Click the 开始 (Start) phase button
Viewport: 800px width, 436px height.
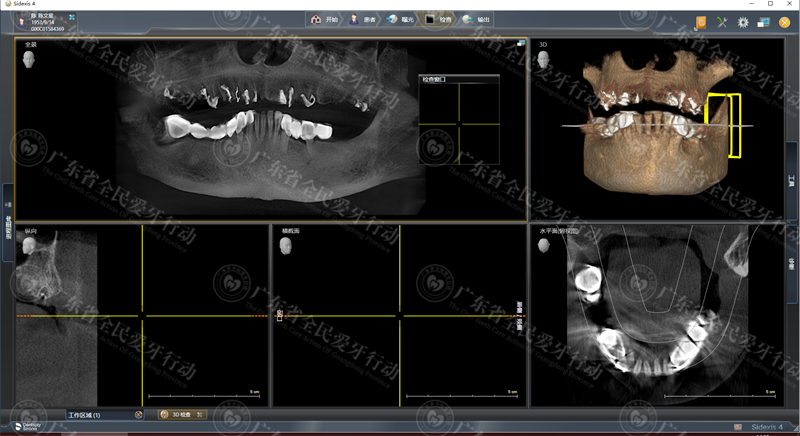tap(324, 19)
